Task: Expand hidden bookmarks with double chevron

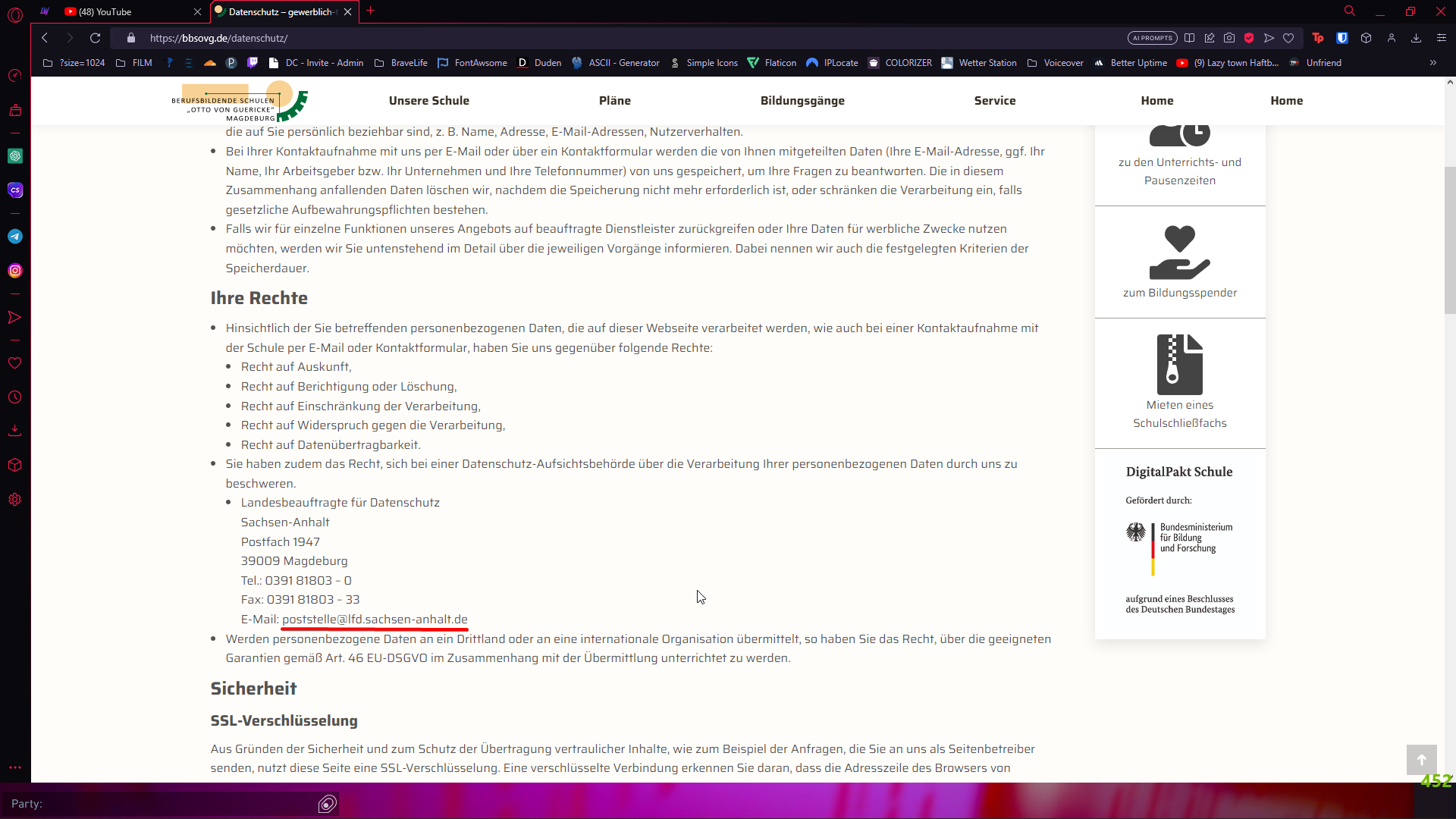Action: point(1432,63)
